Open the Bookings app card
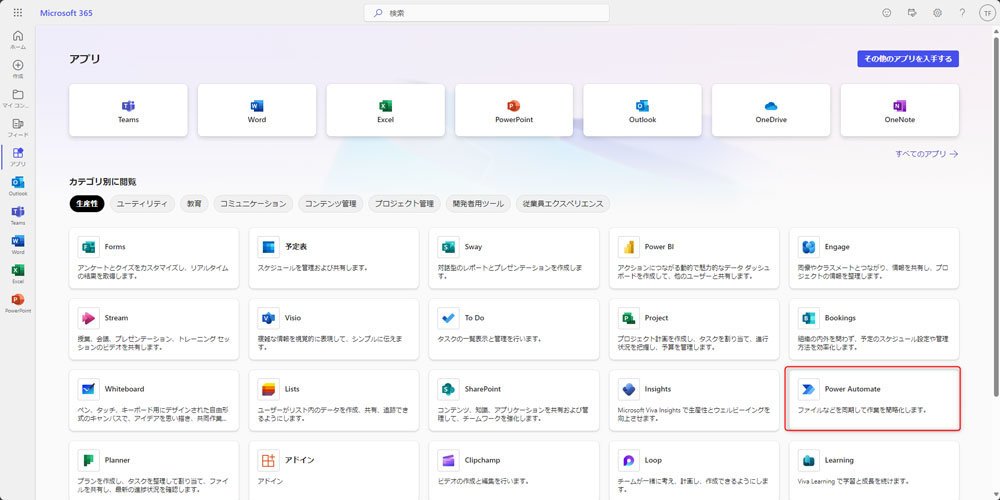Viewport: 1000px width, 500px height. 874,329
